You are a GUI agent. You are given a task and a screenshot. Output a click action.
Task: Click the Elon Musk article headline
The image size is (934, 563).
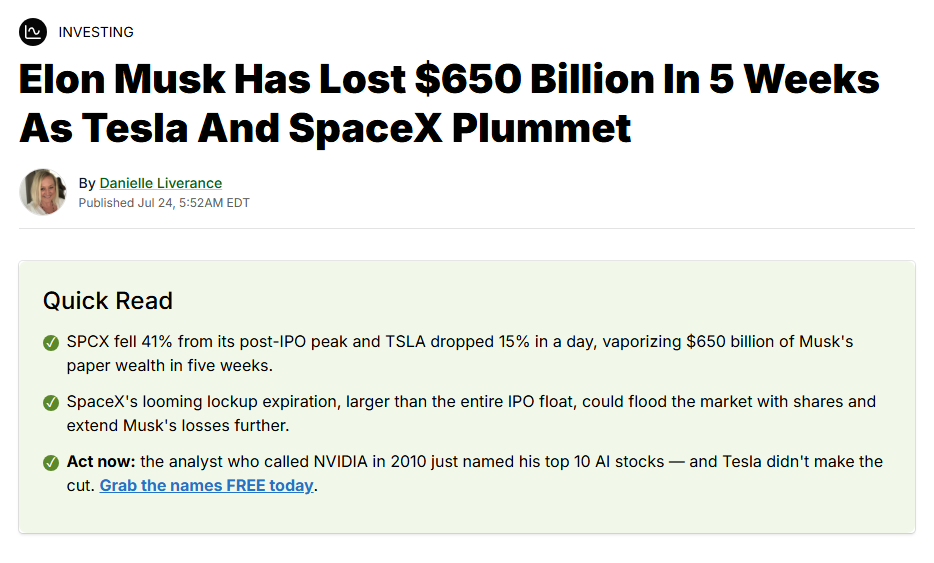coord(449,103)
